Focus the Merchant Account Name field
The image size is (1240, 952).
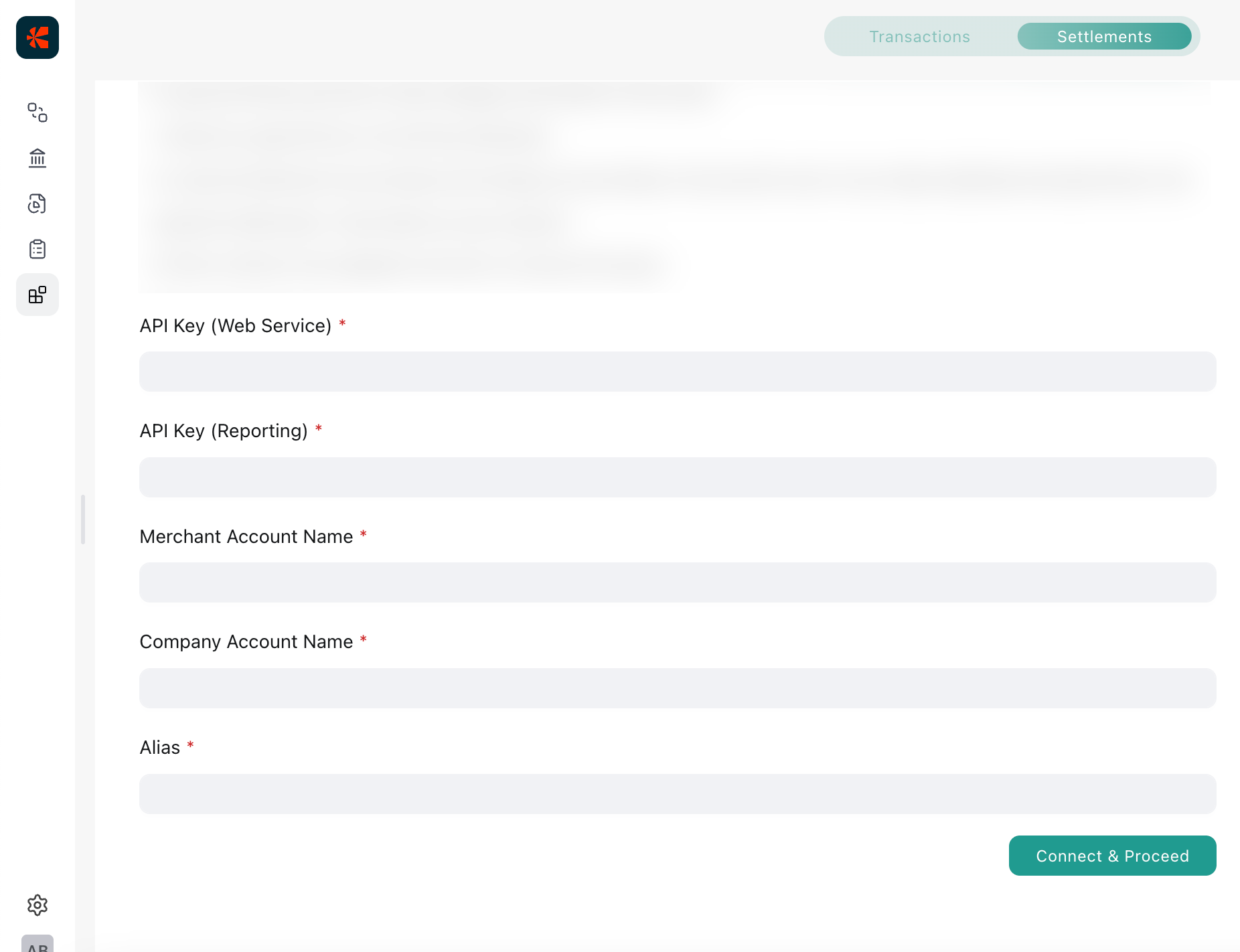678,582
